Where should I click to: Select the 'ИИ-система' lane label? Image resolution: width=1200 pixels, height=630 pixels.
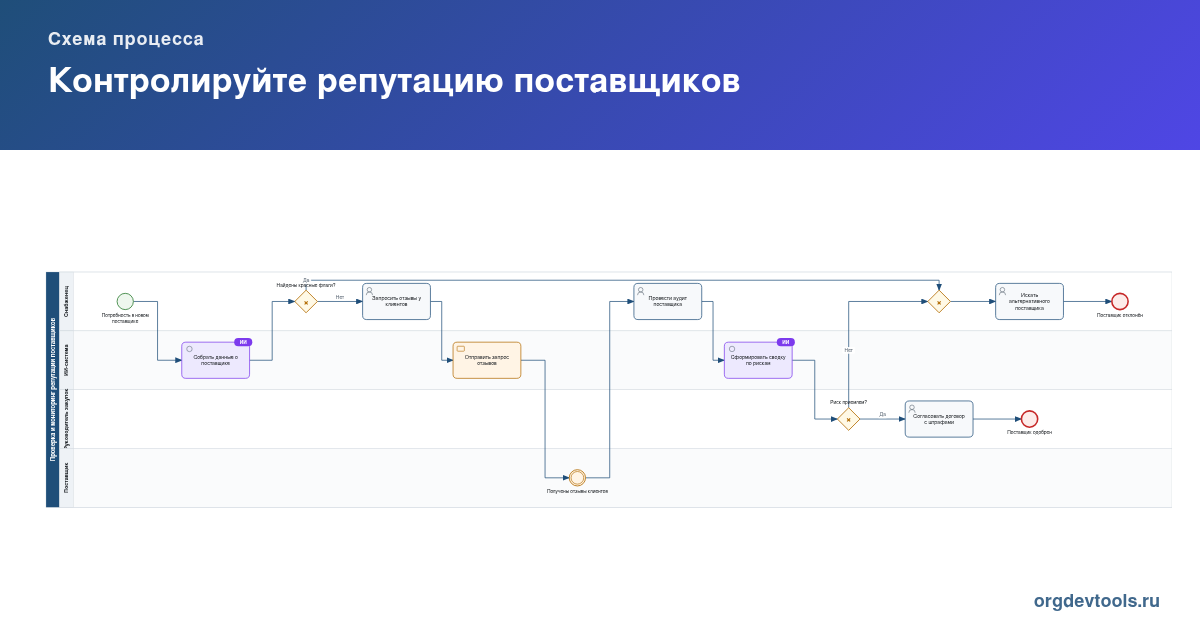(67, 360)
